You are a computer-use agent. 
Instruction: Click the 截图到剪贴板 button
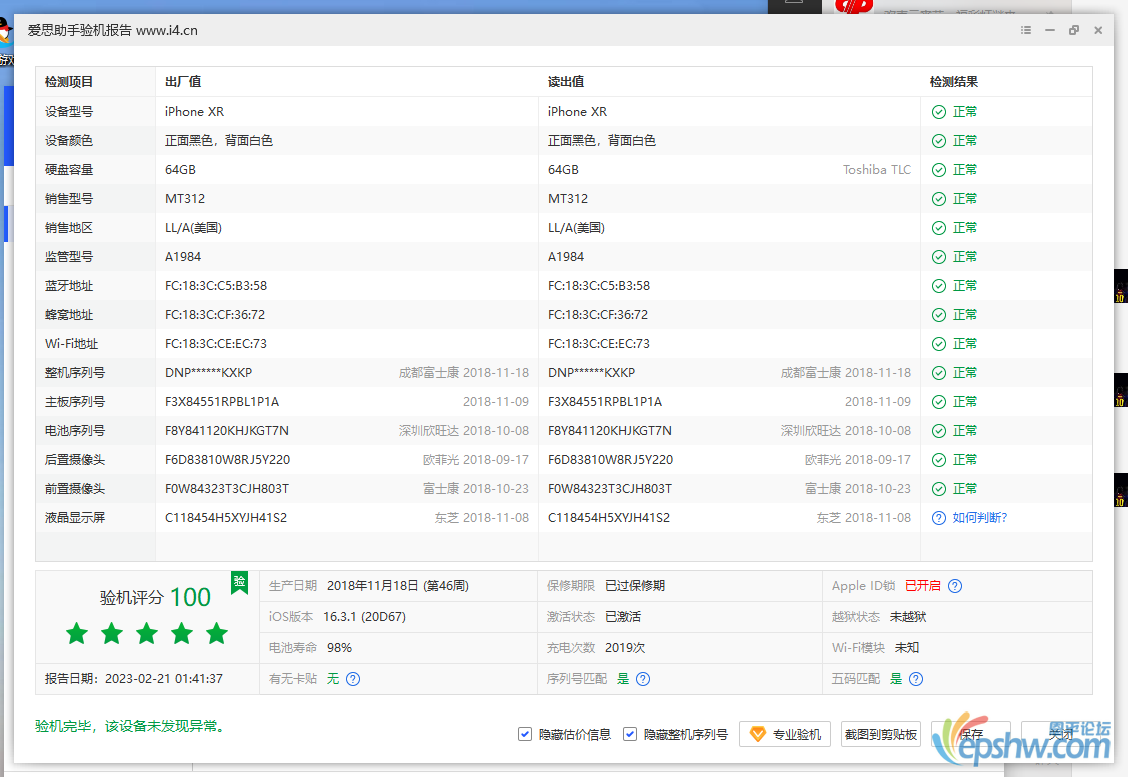pyautogui.click(x=881, y=734)
